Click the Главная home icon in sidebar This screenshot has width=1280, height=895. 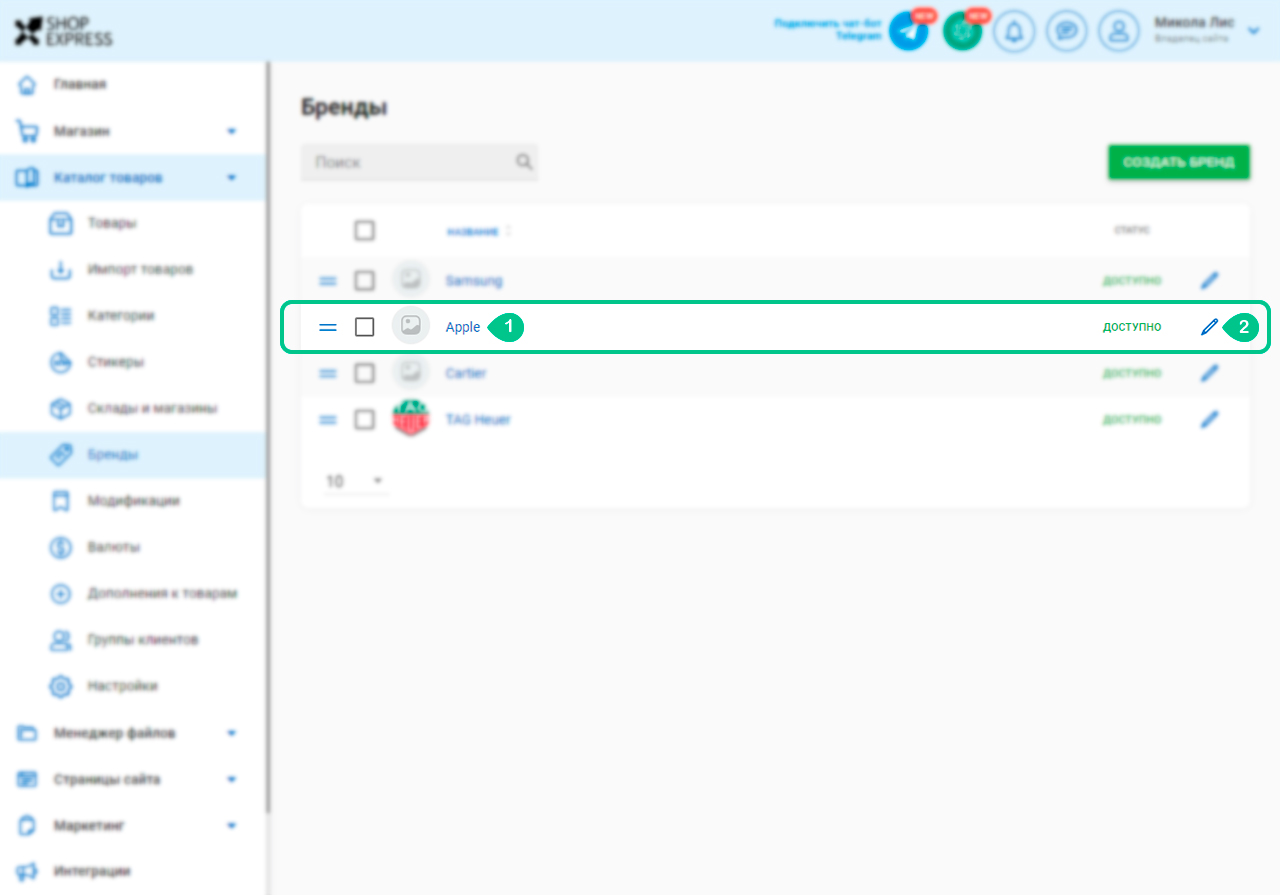(27, 85)
